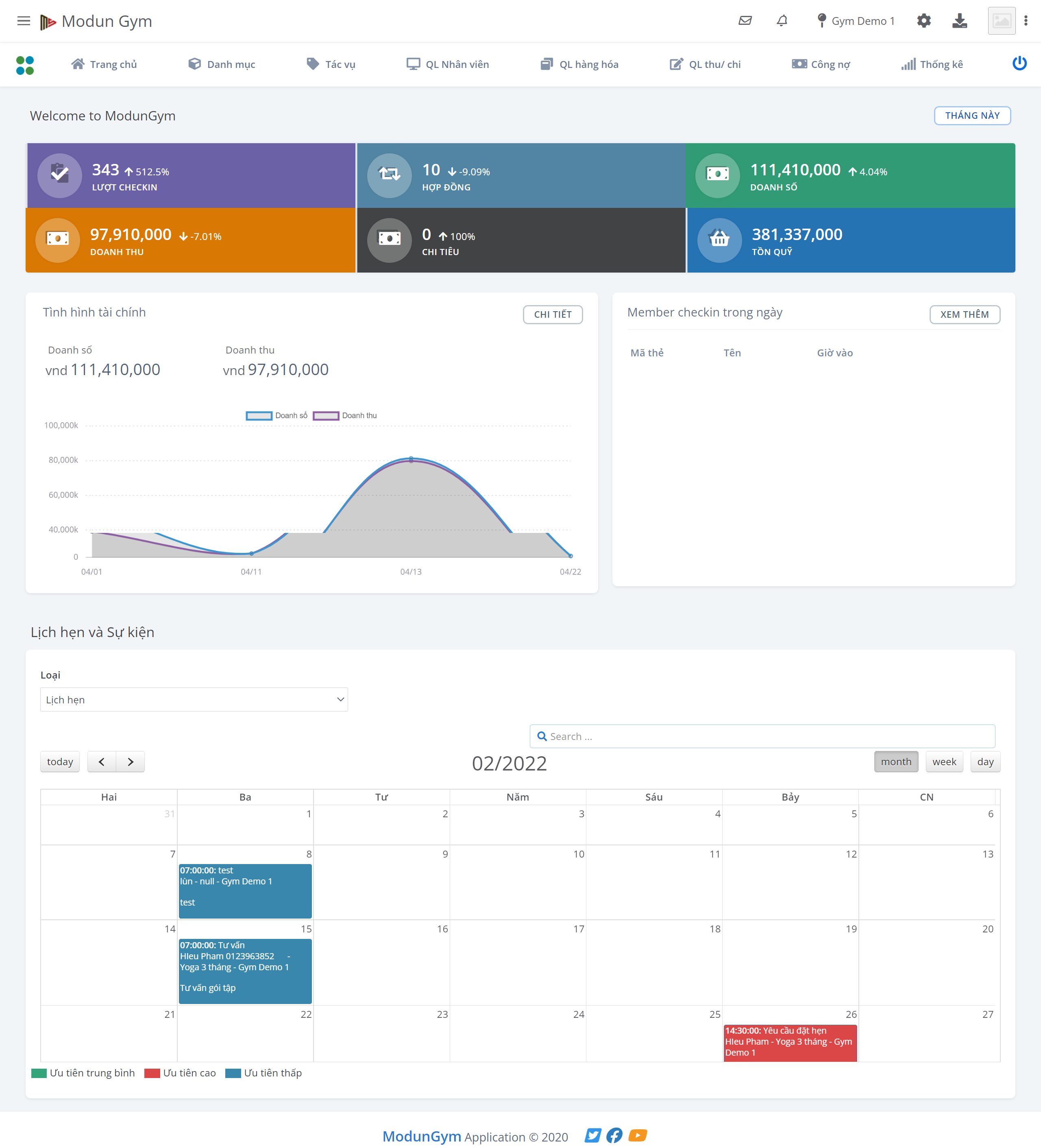Viewport: 1041px width, 1148px height.
Task: Open the Thống kê menu
Action: 932,64
